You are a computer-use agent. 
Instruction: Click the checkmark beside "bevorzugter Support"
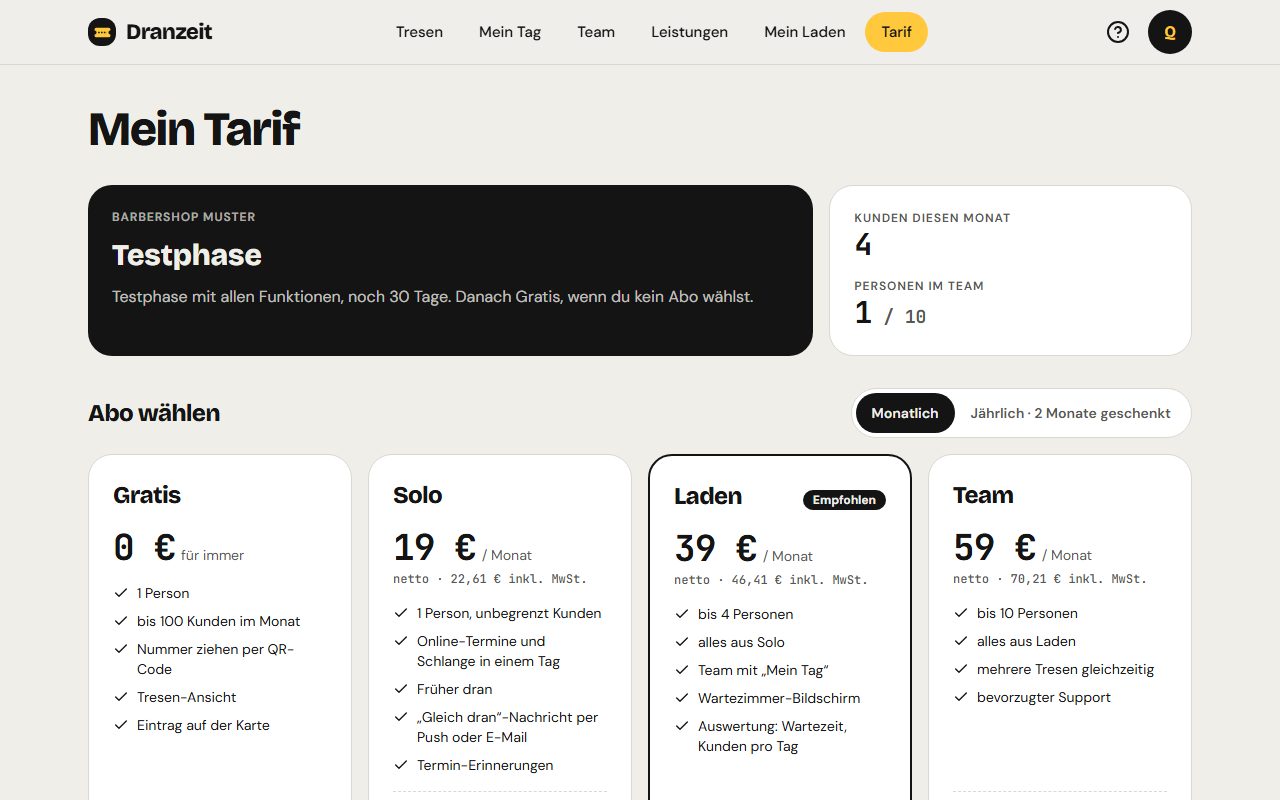tap(961, 697)
